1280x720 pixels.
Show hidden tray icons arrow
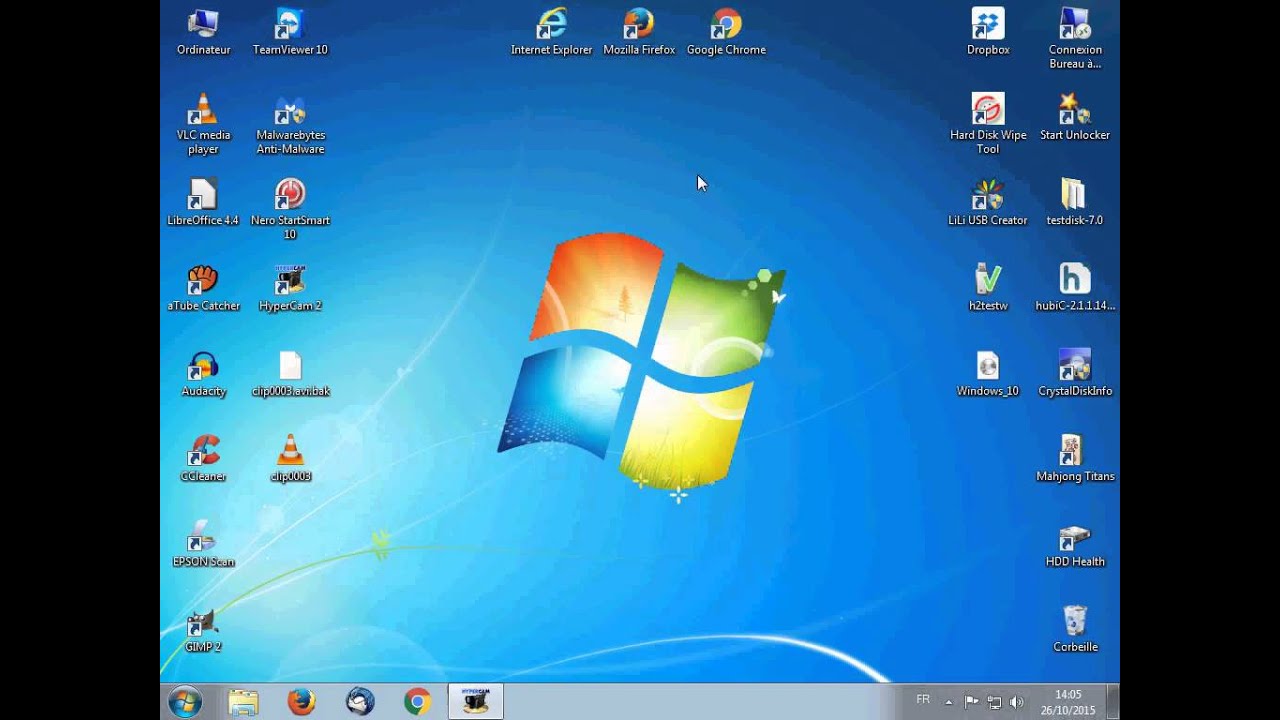pyautogui.click(x=949, y=702)
